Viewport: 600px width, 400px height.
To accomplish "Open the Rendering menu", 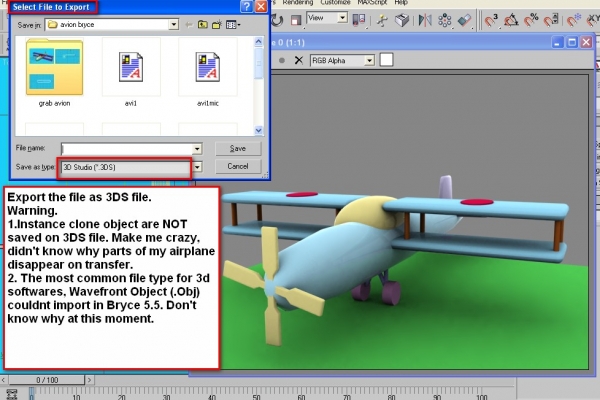I will (297, 3).
